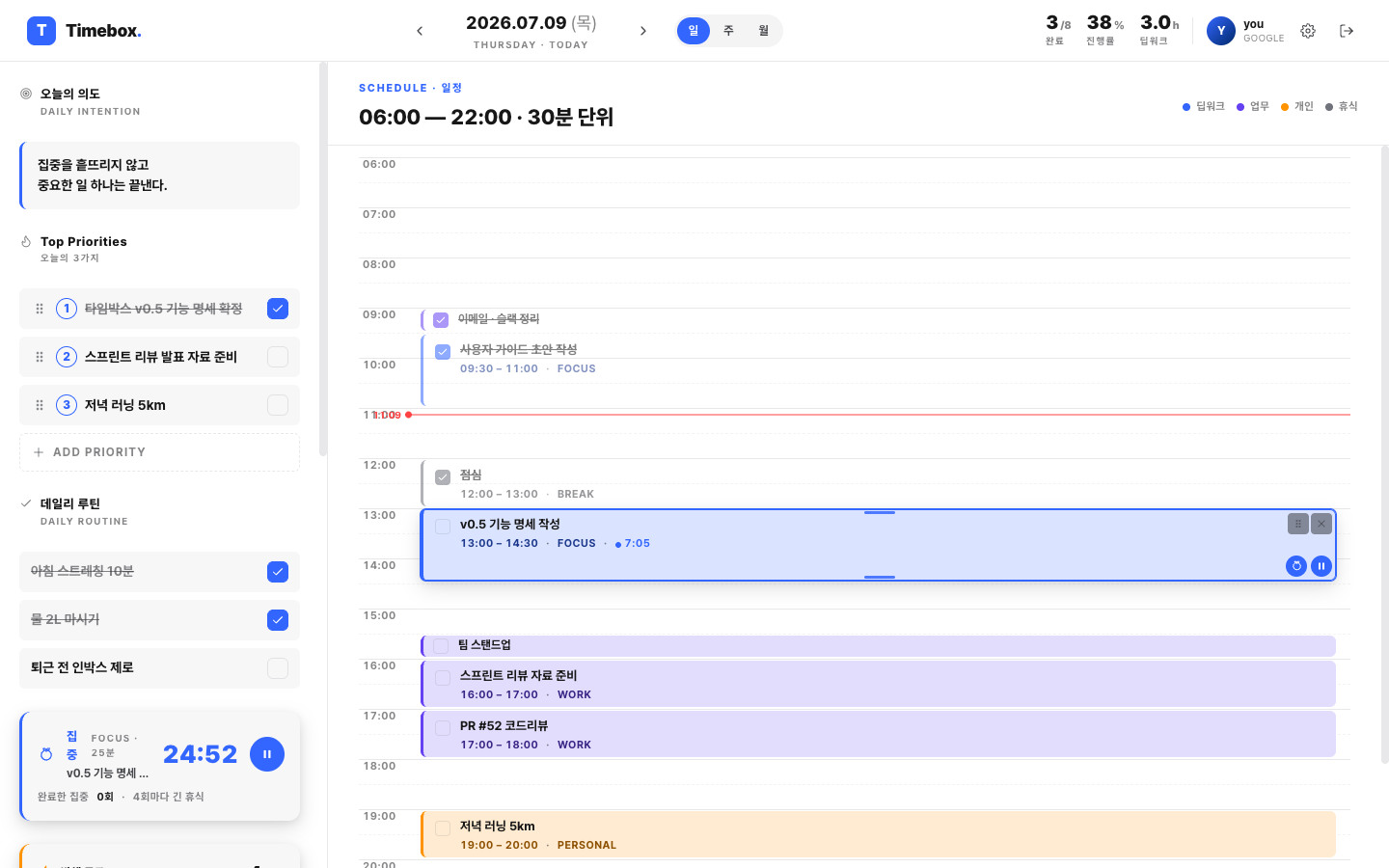Click bottom resize handle of v0.5 block
This screenshot has width=1389, height=868.
(880, 577)
